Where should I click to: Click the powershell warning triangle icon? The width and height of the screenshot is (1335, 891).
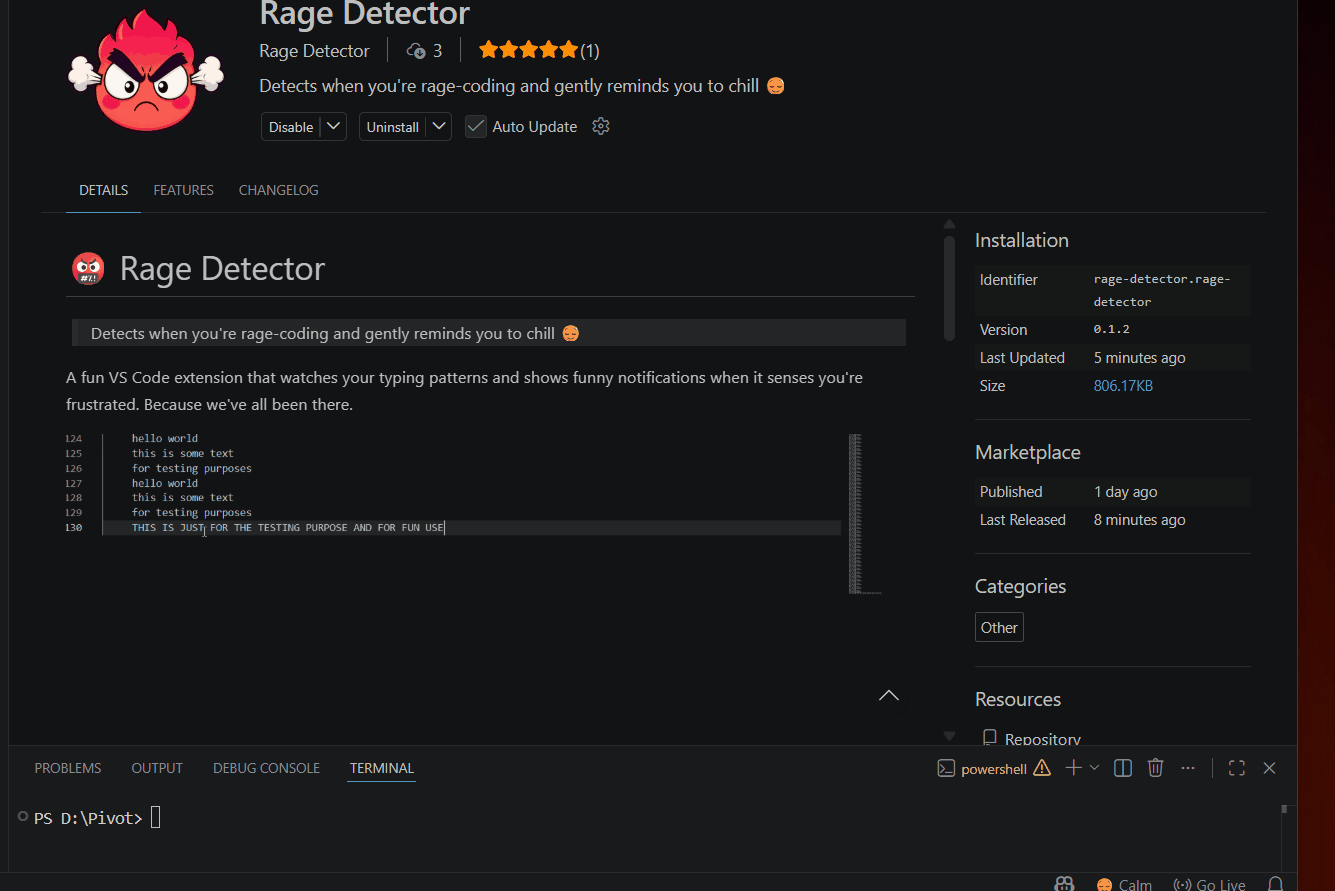(x=1042, y=768)
